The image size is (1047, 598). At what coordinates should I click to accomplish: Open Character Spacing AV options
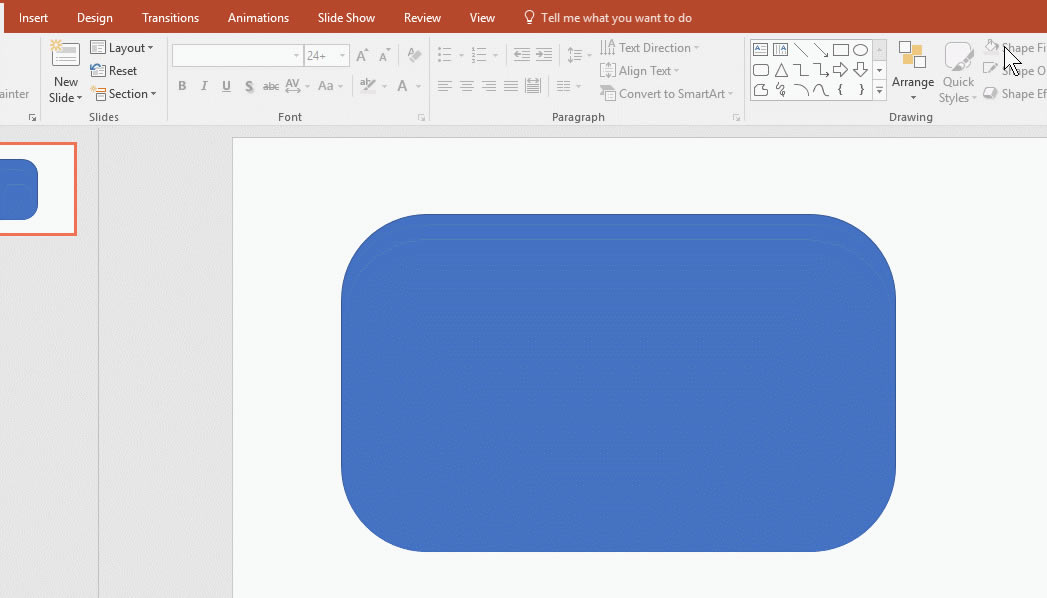click(296, 86)
